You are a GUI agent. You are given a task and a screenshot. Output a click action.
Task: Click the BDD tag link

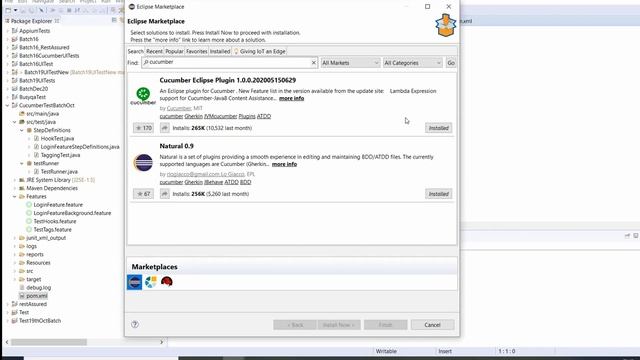pos(245,182)
